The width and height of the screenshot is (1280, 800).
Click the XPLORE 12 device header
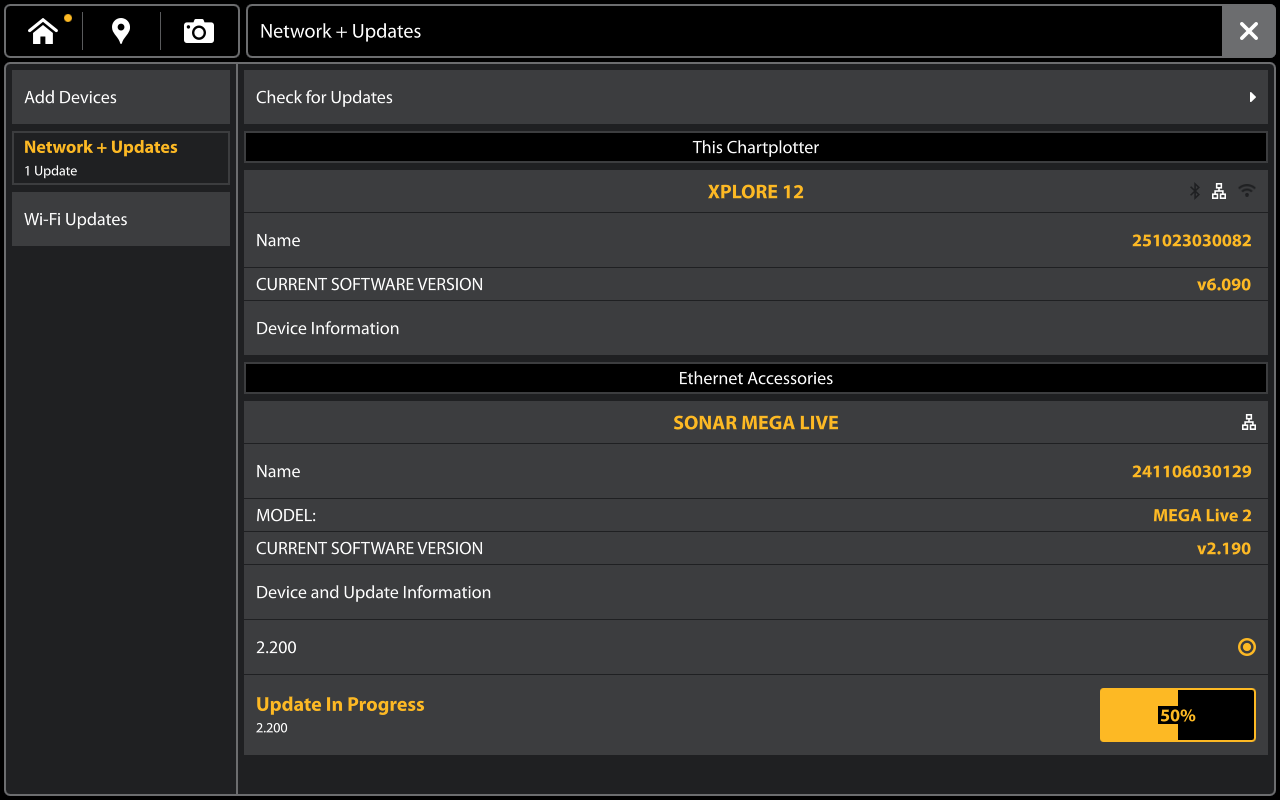[755, 192]
